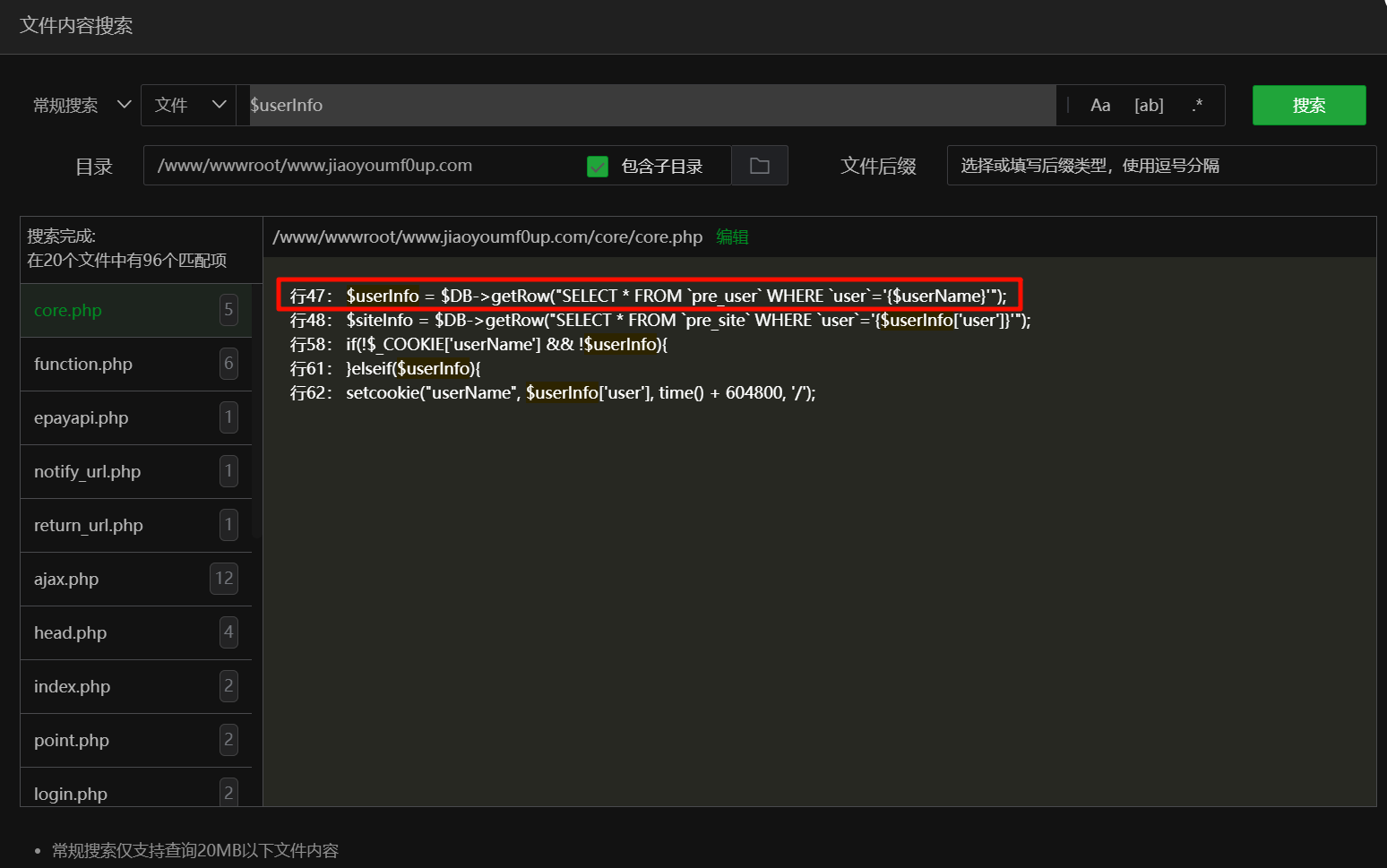Screen dimensions: 1387x868
Task: Open the 文件 type dropdown
Action: (x=189, y=106)
